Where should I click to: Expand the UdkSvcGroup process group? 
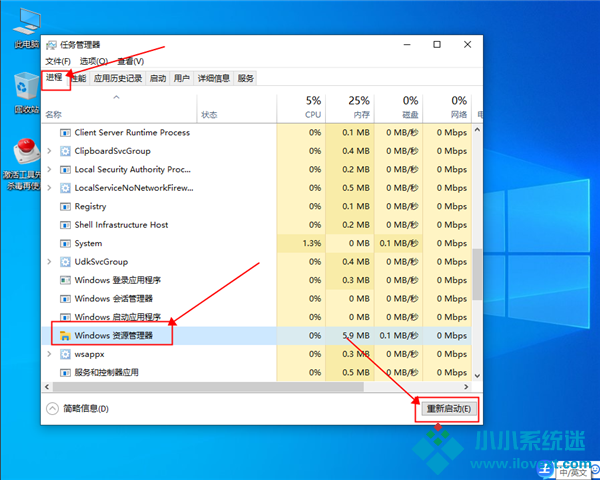[48, 262]
